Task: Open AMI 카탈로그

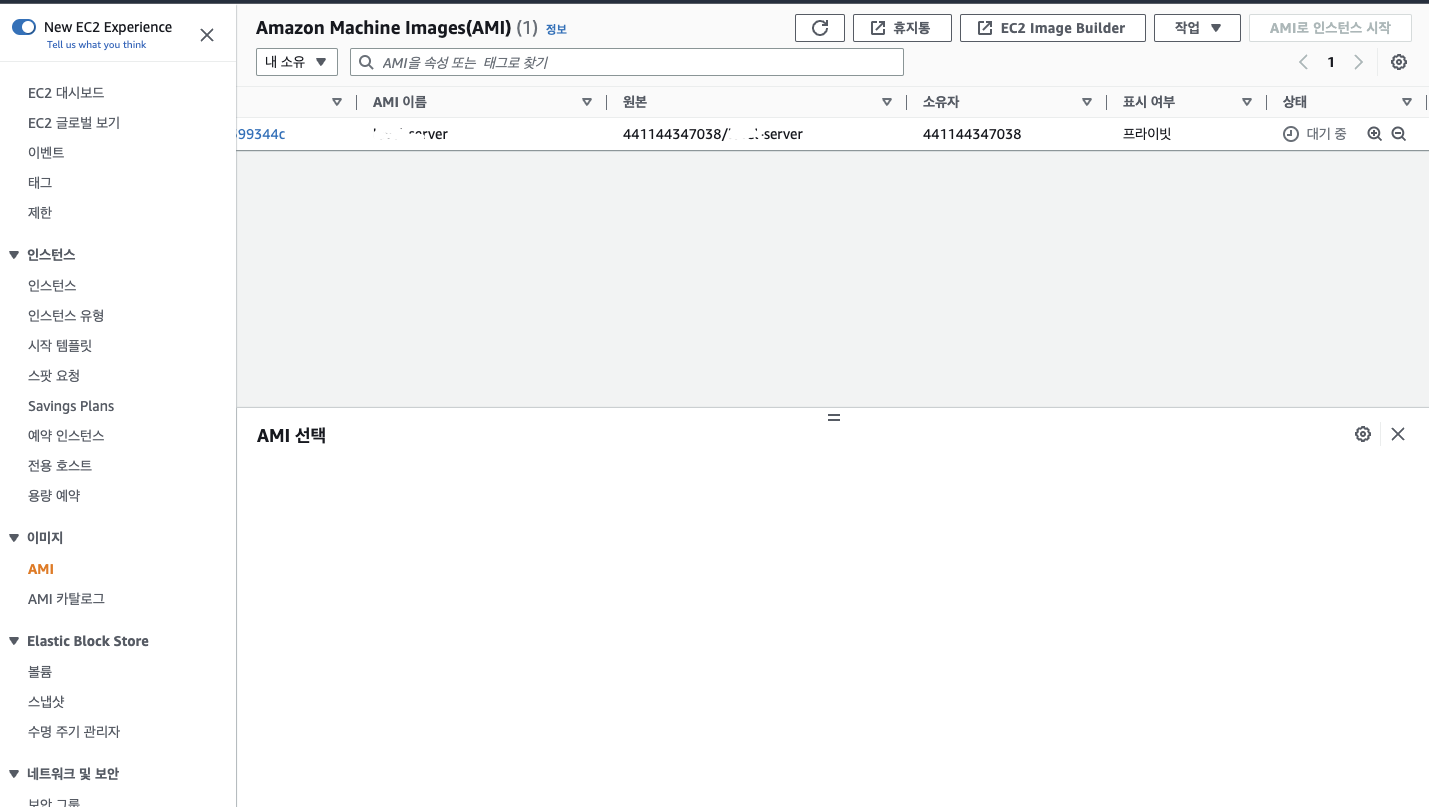Action: coord(66,599)
